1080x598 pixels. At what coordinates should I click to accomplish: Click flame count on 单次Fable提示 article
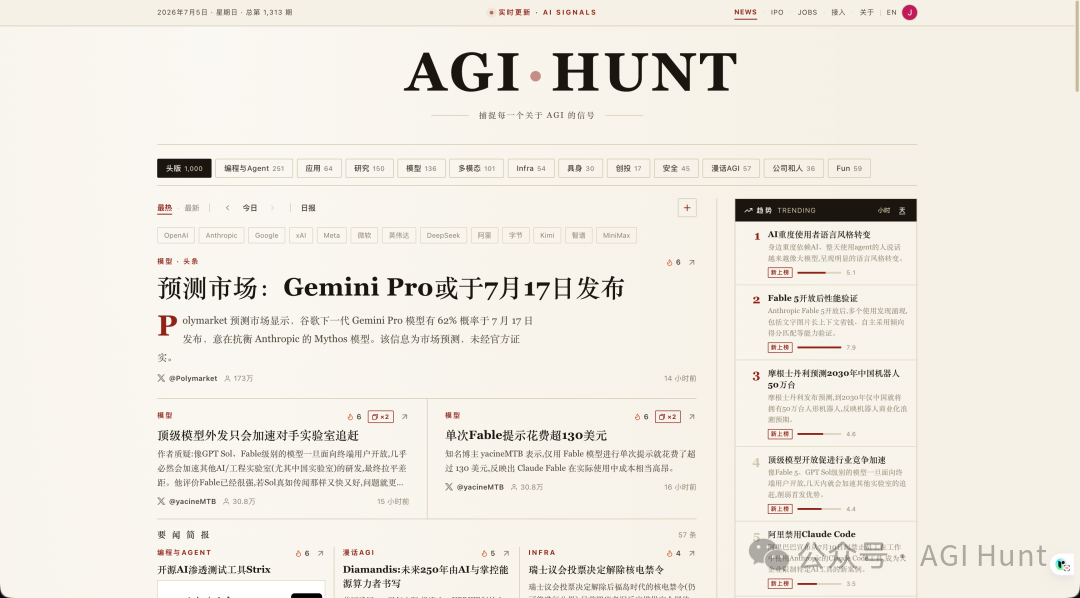click(x=641, y=417)
